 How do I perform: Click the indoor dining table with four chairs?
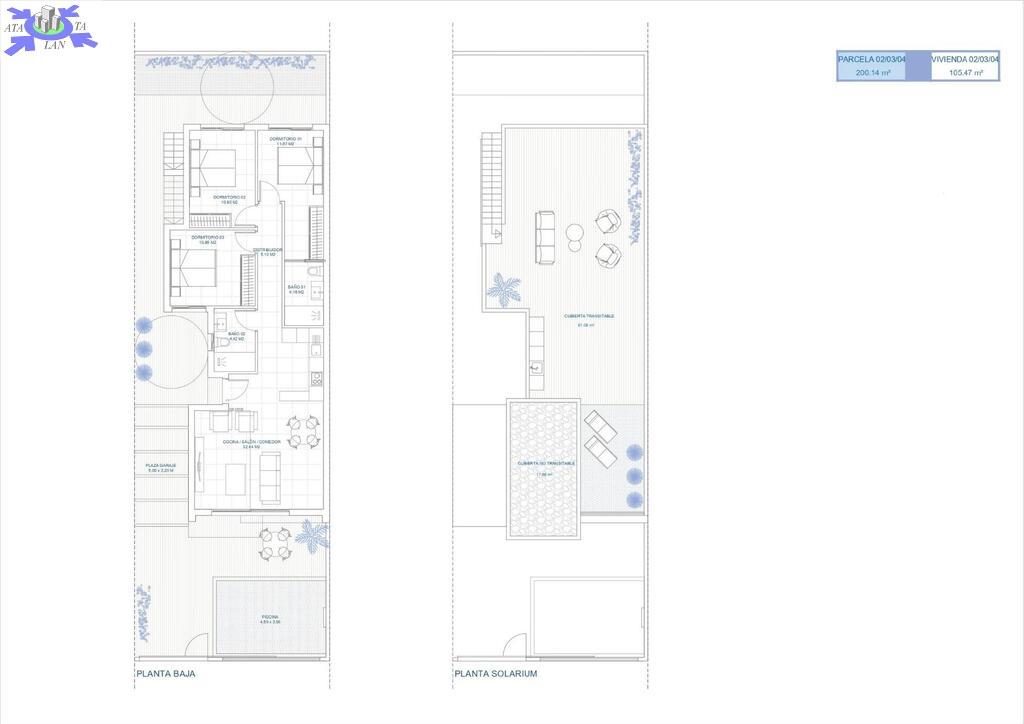tap(302, 432)
